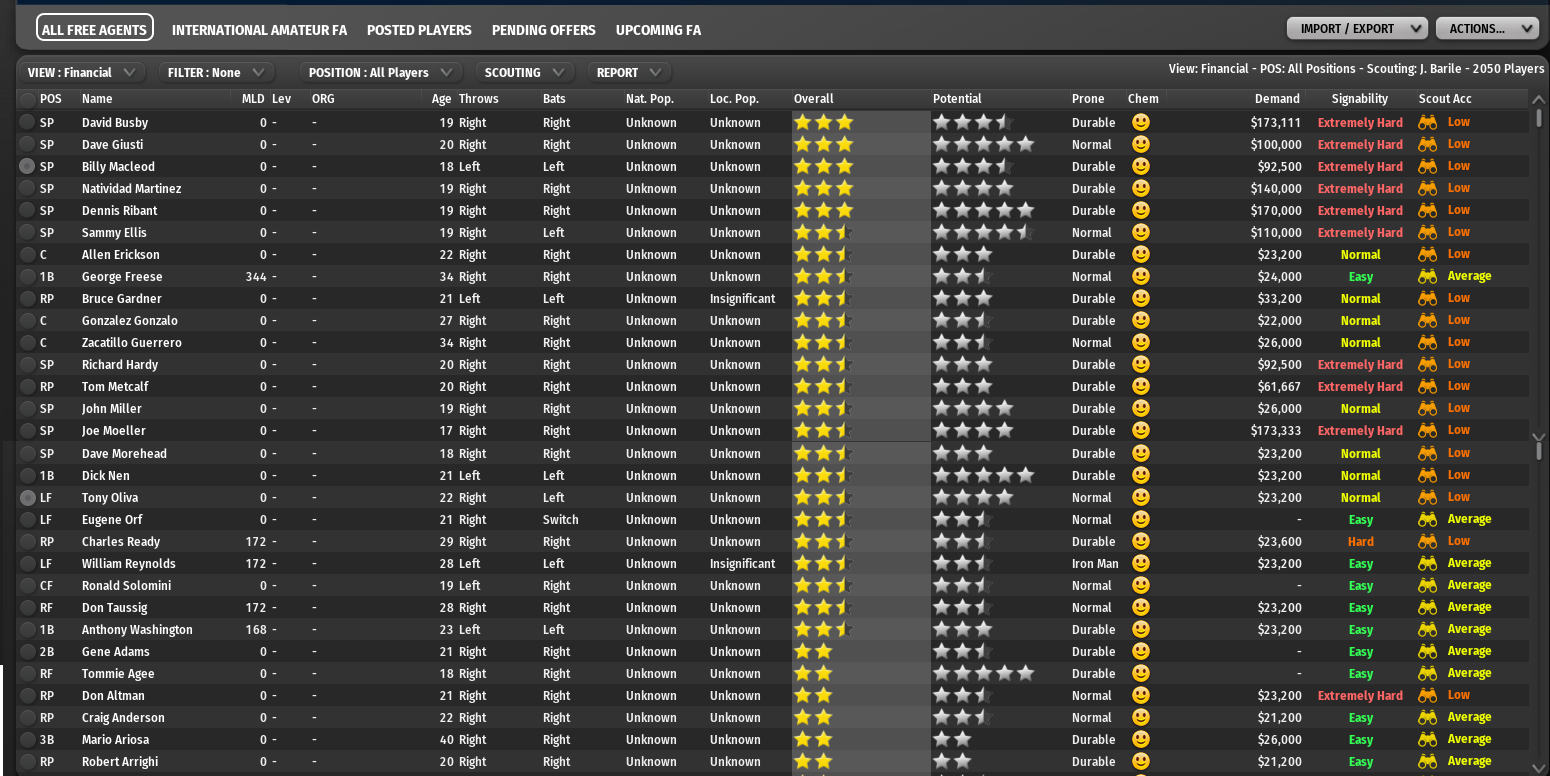The image size is (1550, 776).
Task: Click Tony Oliva's chemistry smiley icon
Action: click(x=1140, y=497)
